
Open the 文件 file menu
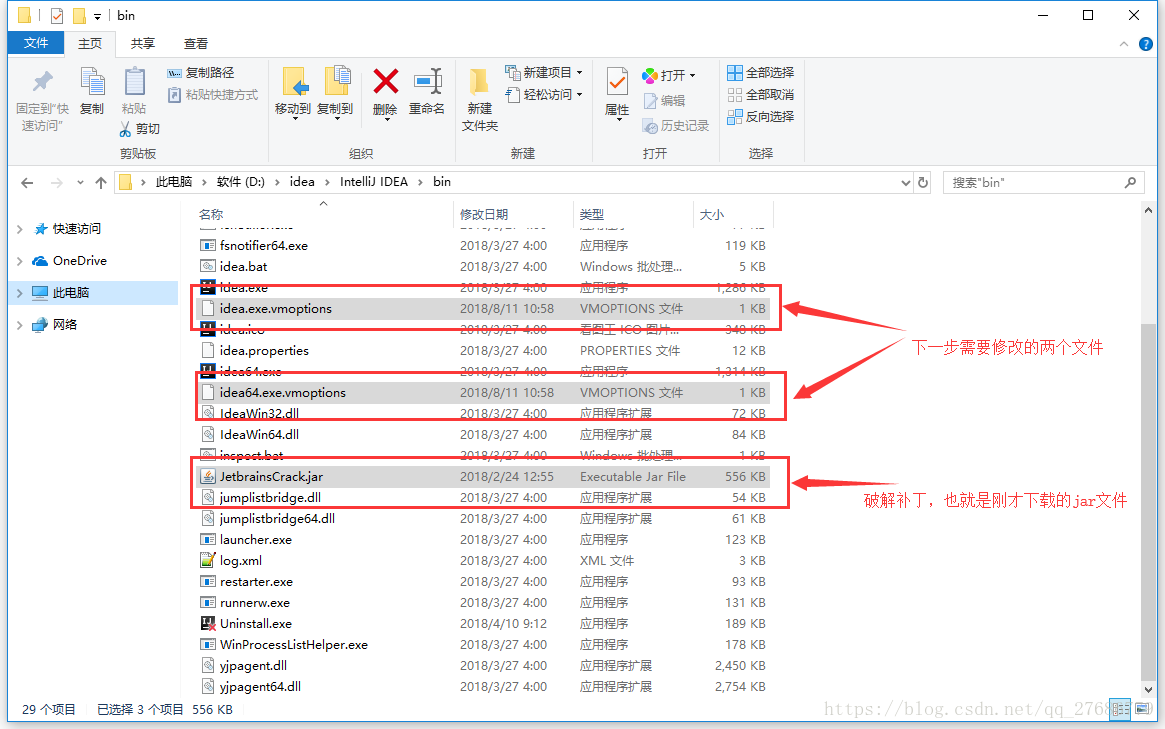36,43
